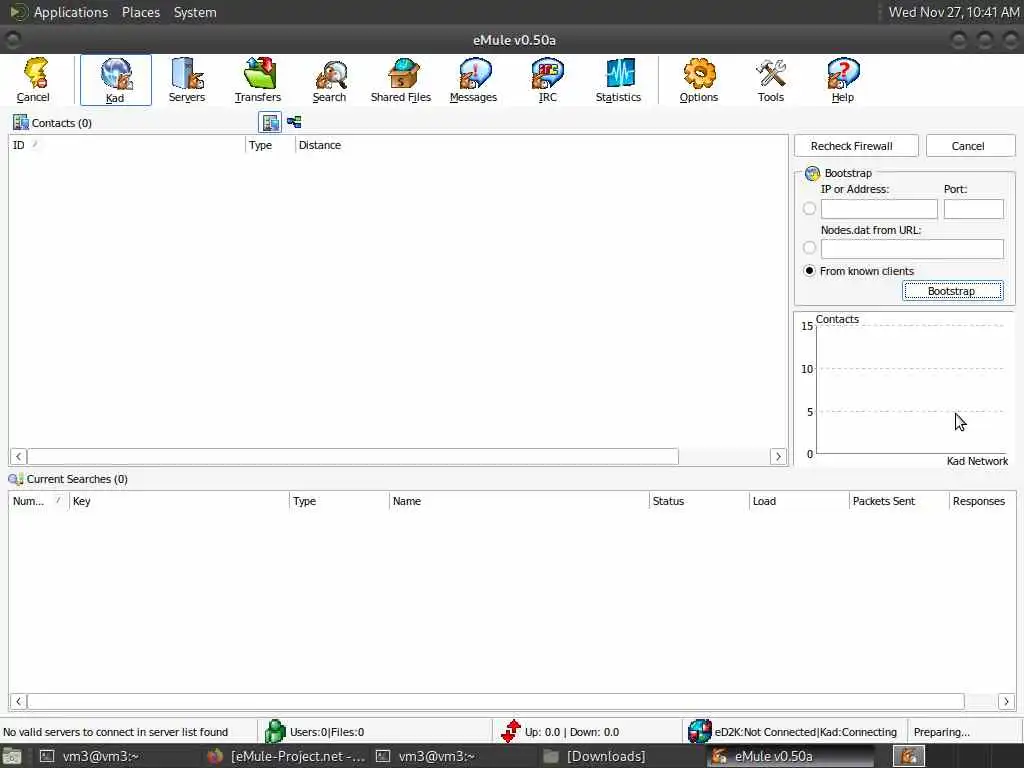The width and height of the screenshot is (1024, 768).
Task: Sort searches by Load column header
Action: pos(799,501)
